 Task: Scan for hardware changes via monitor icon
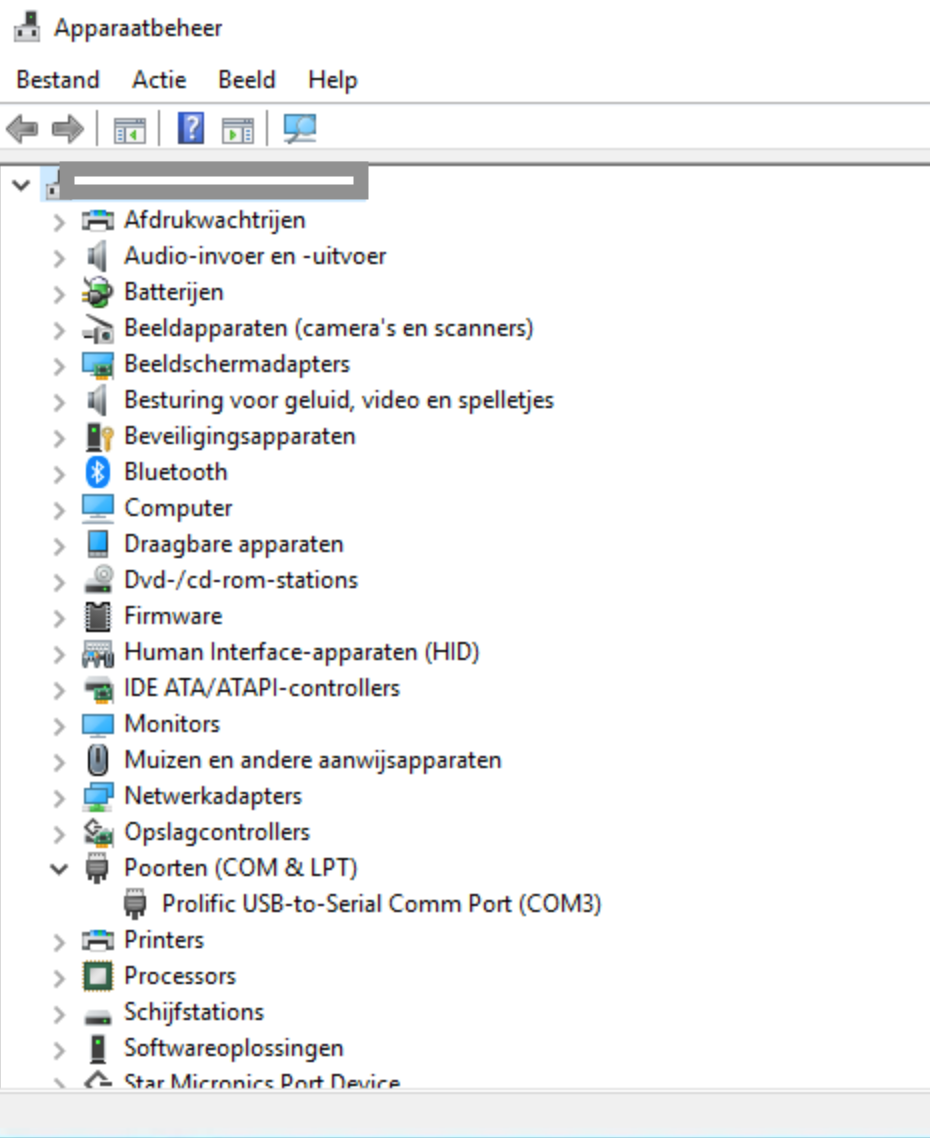[300, 129]
